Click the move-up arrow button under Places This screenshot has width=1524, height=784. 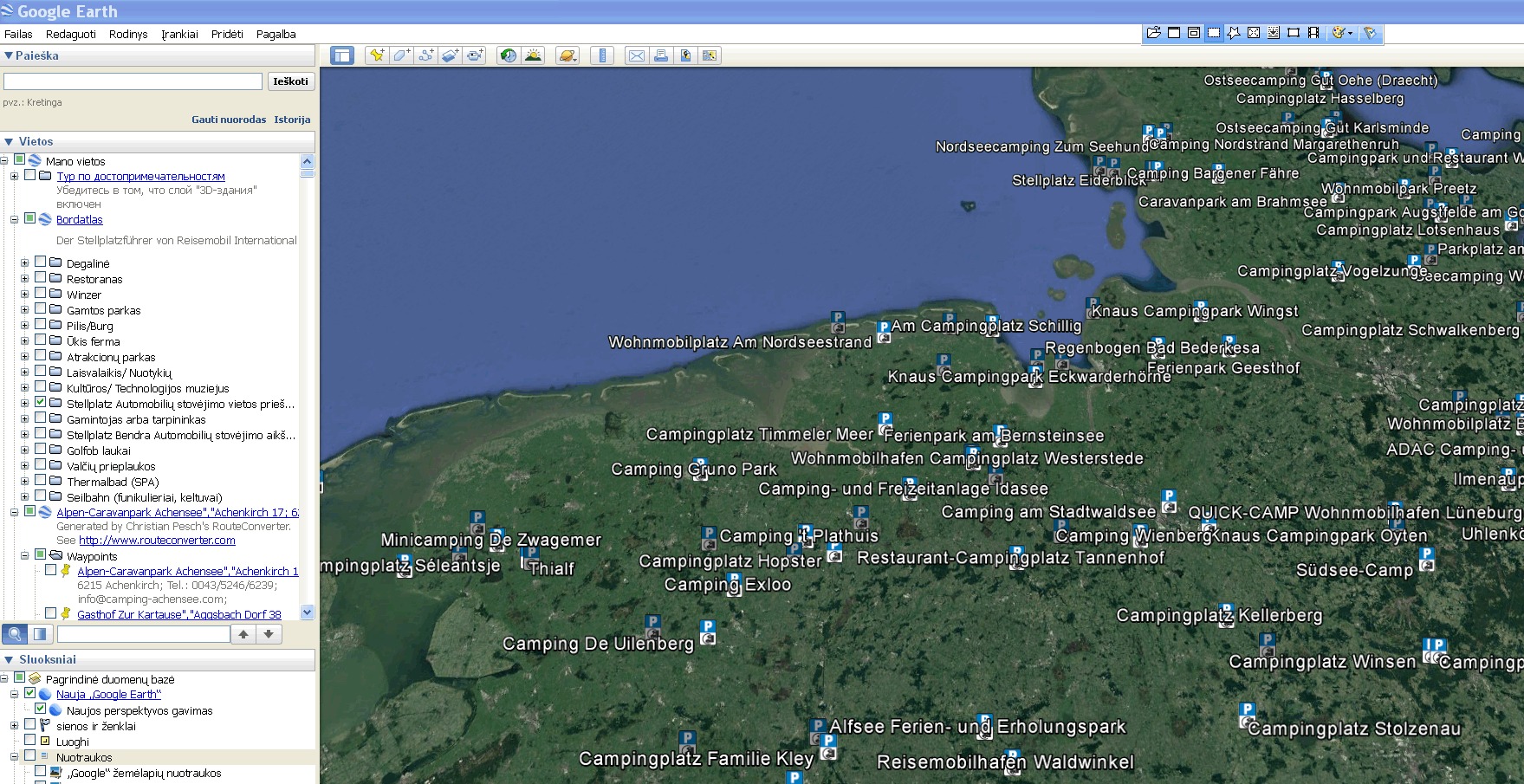point(243,634)
